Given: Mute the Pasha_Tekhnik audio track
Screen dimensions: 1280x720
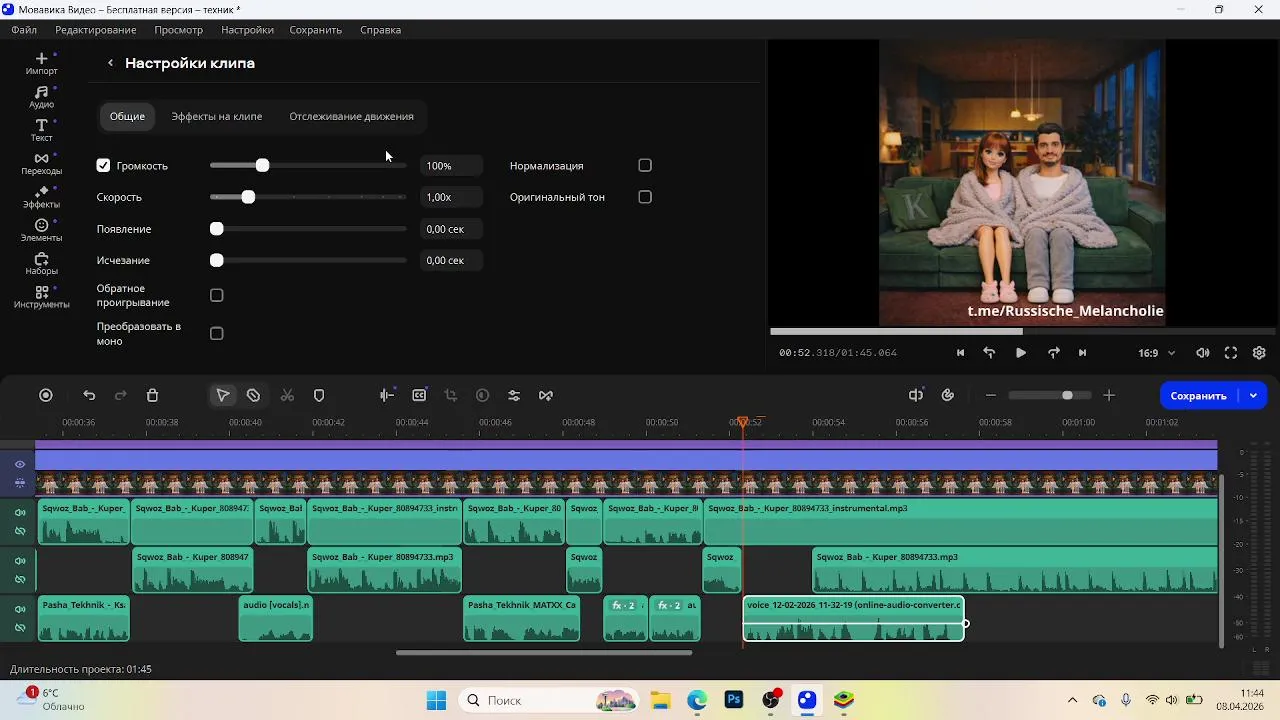Looking at the screenshot, I should pos(20,609).
